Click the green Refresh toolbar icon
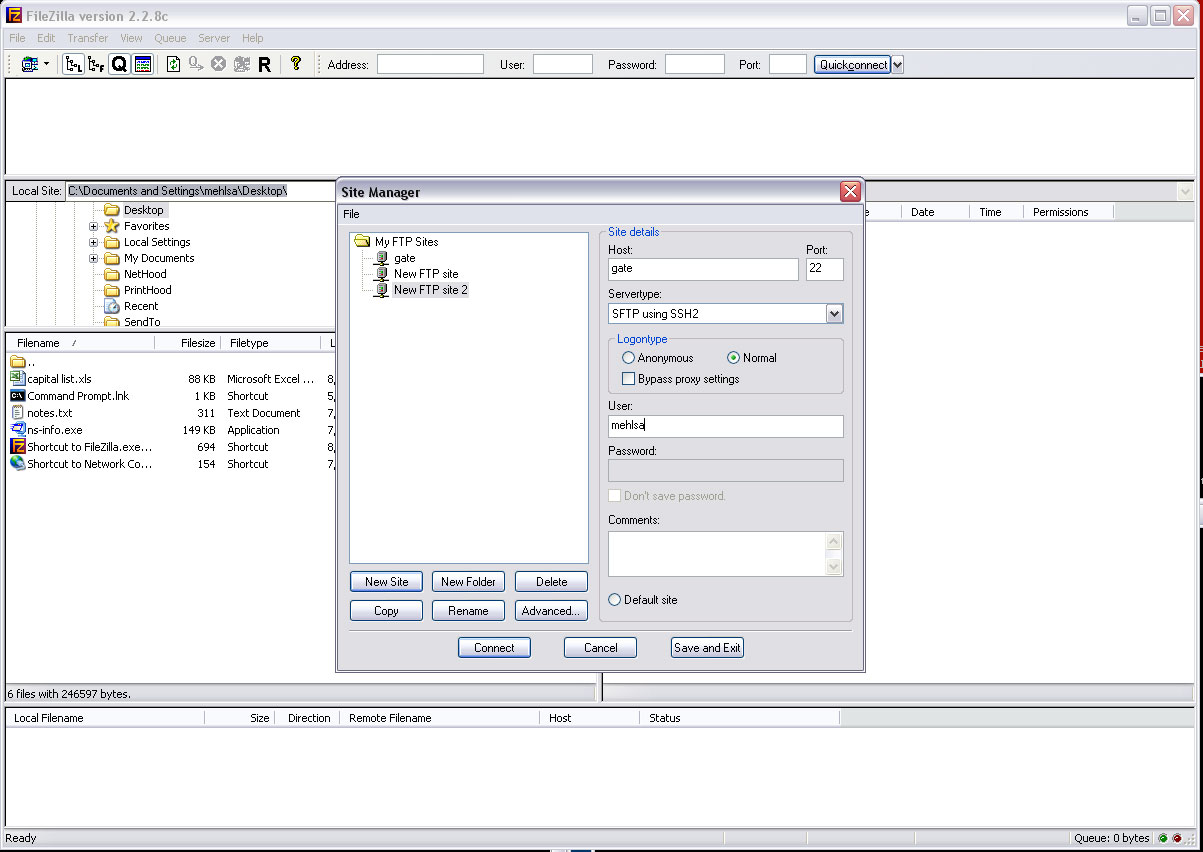 click(x=173, y=64)
